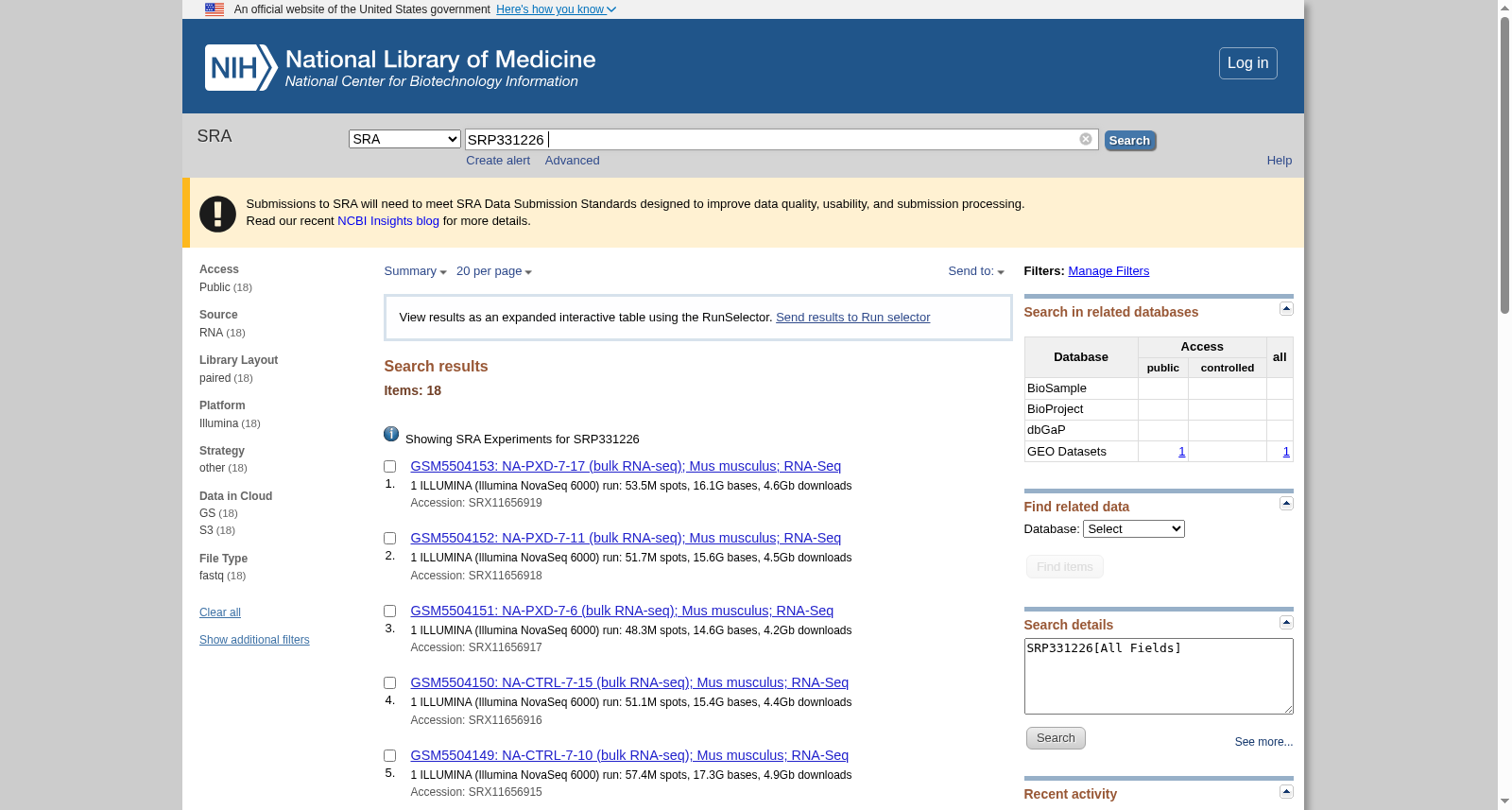Open GSM5504152 NA-PXD-7-11 result
Image resolution: width=1512 pixels, height=810 pixels.
tap(626, 538)
